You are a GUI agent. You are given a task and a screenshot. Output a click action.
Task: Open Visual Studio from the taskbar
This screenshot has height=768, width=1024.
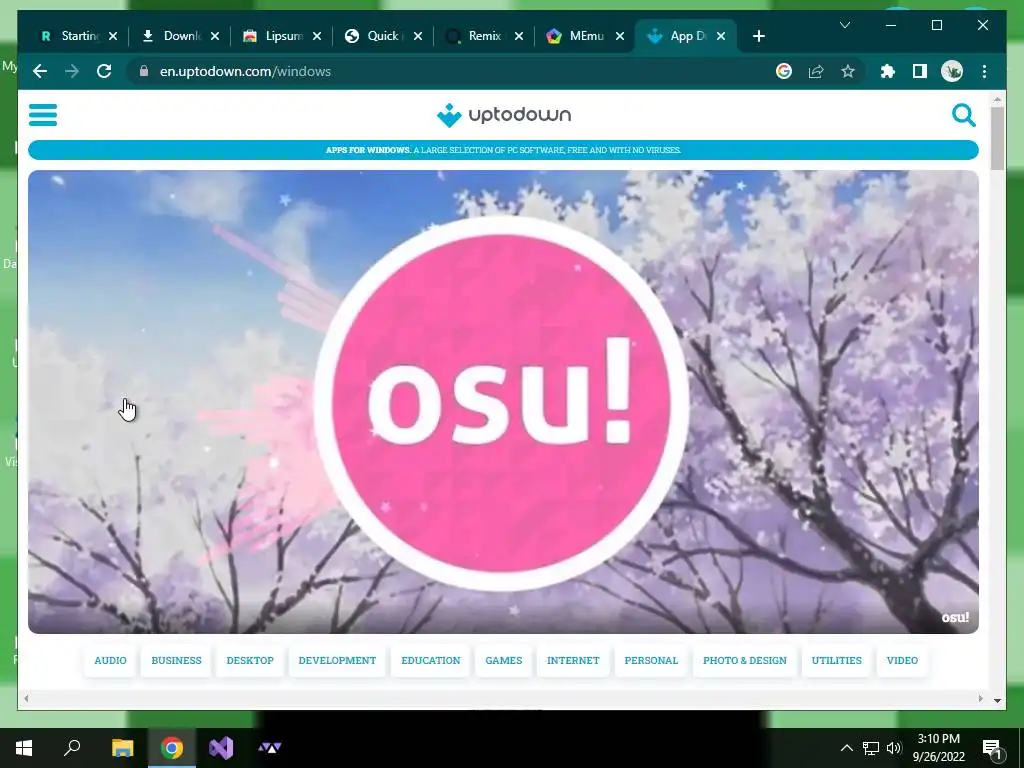click(221, 748)
